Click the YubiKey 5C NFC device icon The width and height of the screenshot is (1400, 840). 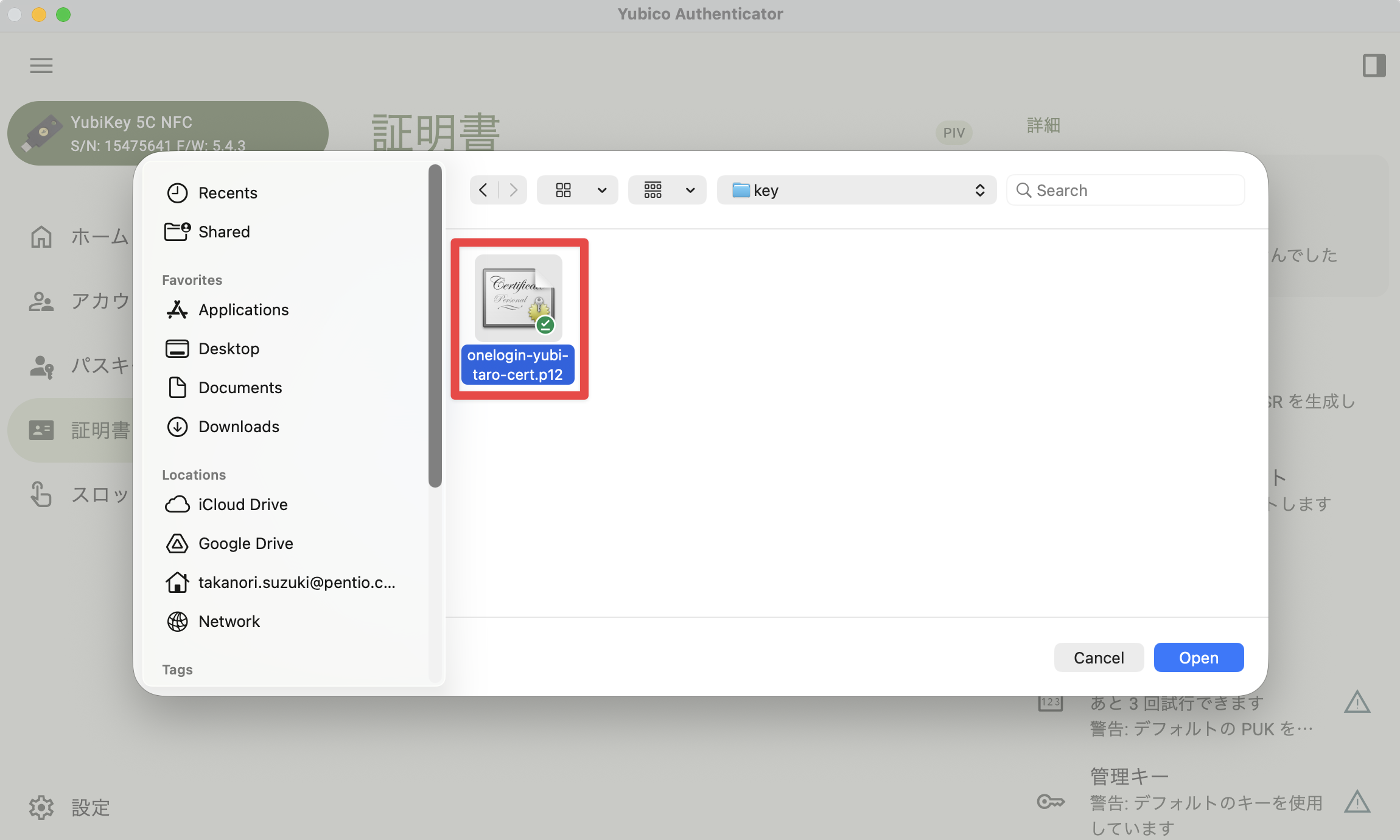click(42, 132)
